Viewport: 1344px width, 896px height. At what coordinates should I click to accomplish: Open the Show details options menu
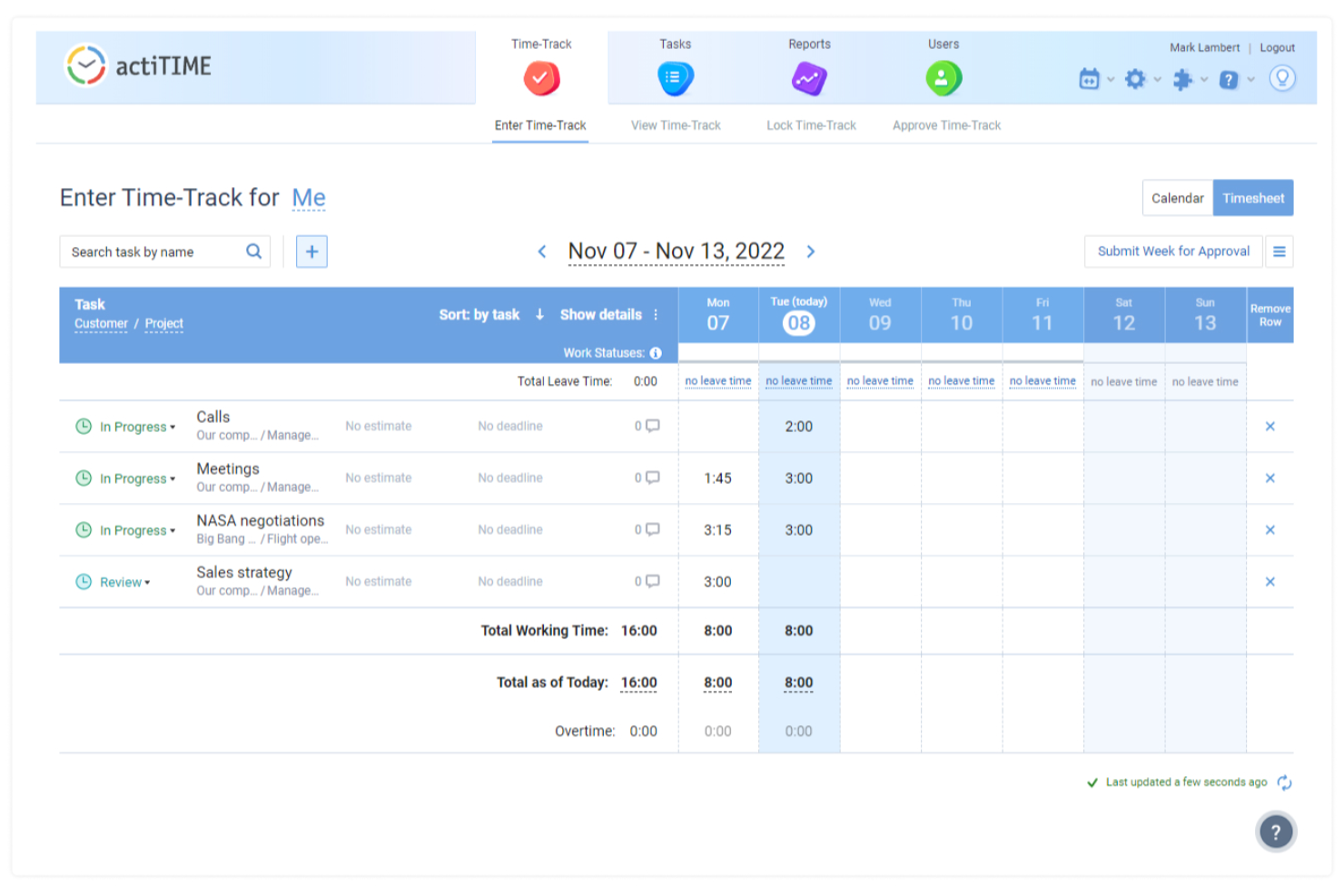coord(656,314)
